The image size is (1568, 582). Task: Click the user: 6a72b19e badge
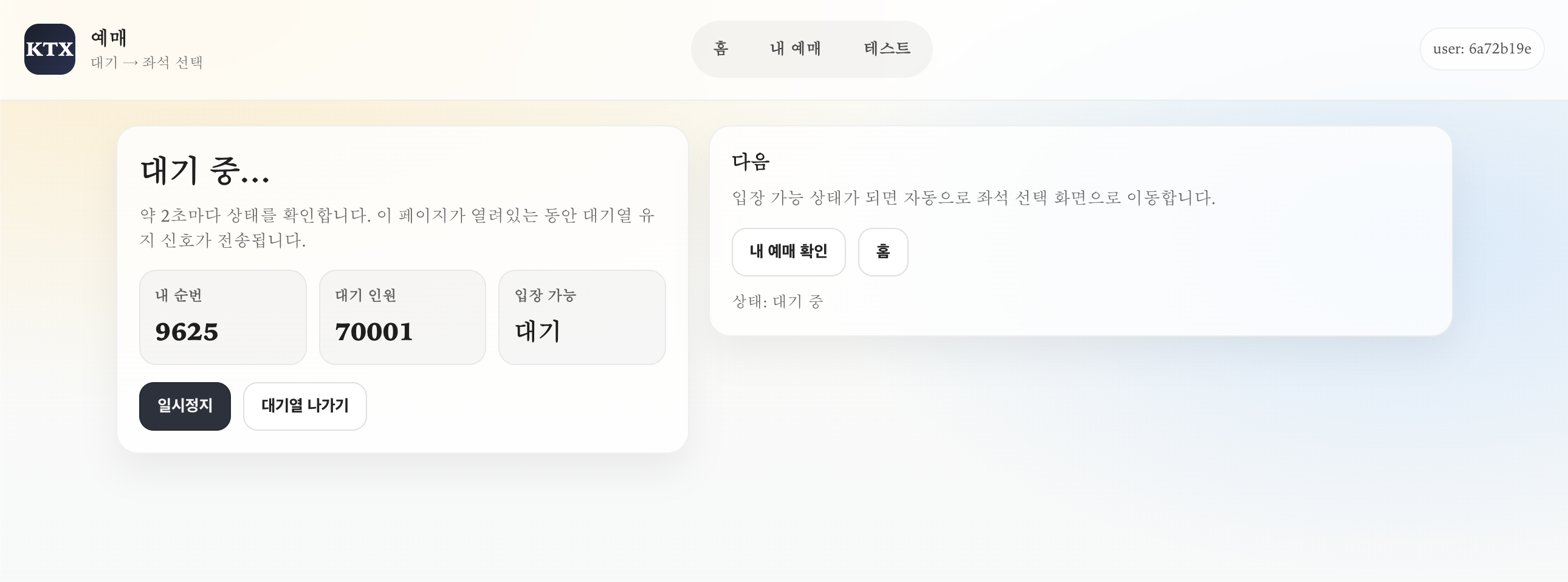[1482, 49]
